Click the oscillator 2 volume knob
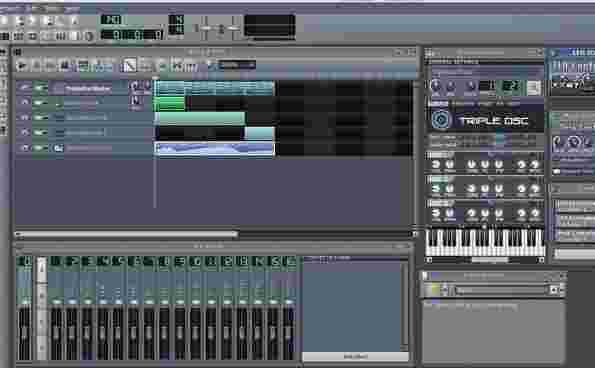Image resolution: width=595 pixels, height=368 pixels. pos(436,188)
